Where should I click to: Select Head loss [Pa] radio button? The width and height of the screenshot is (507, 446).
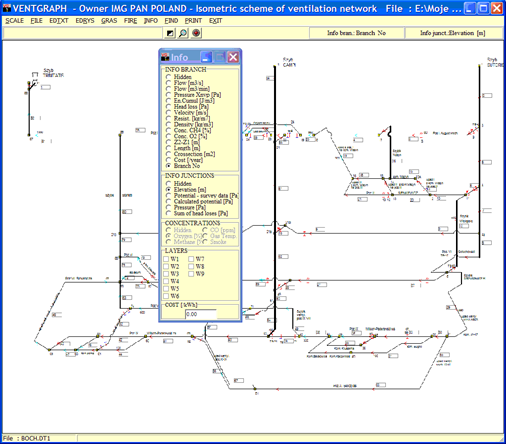(168, 107)
